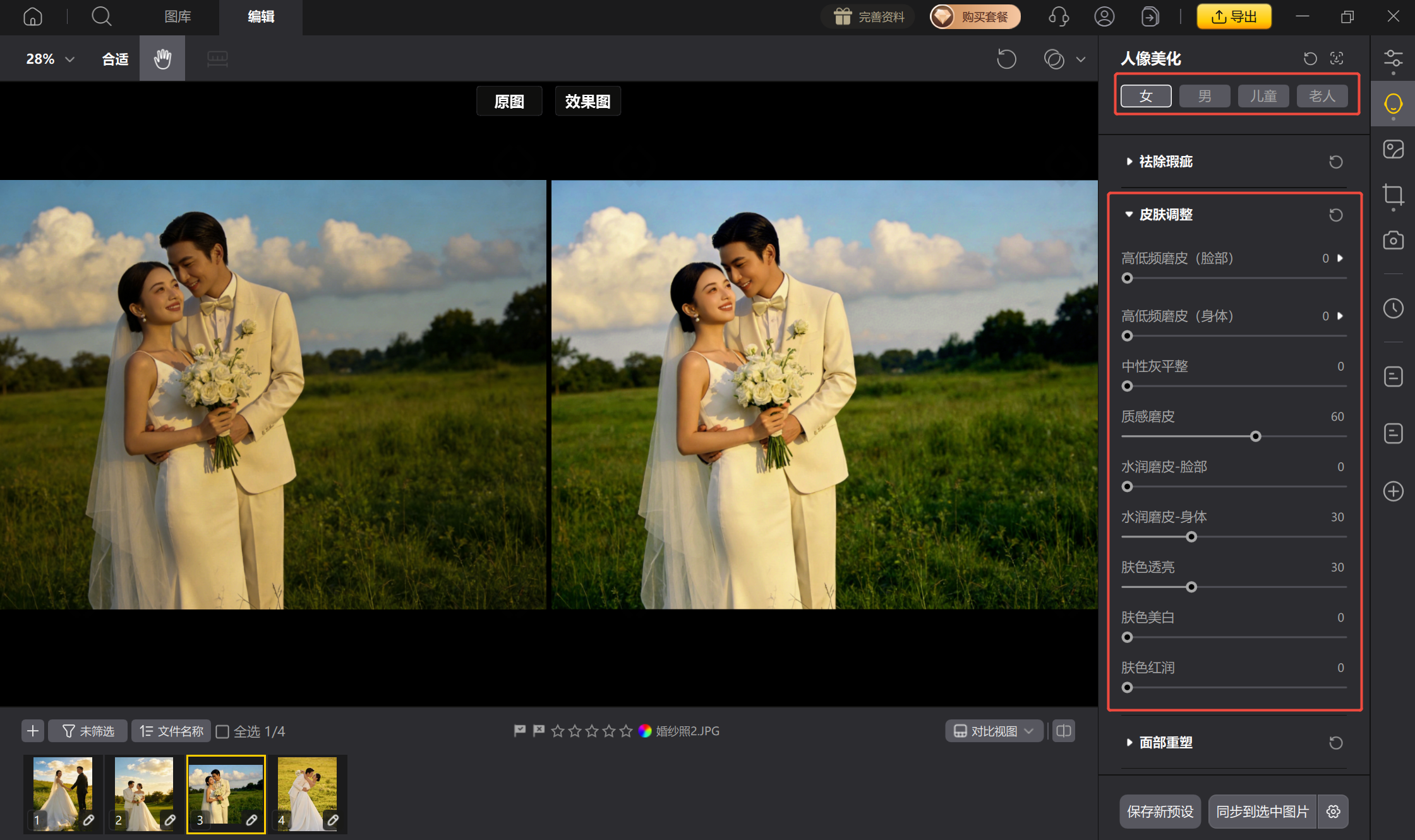
Task: Open the history clock panel
Action: pyautogui.click(x=1393, y=308)
